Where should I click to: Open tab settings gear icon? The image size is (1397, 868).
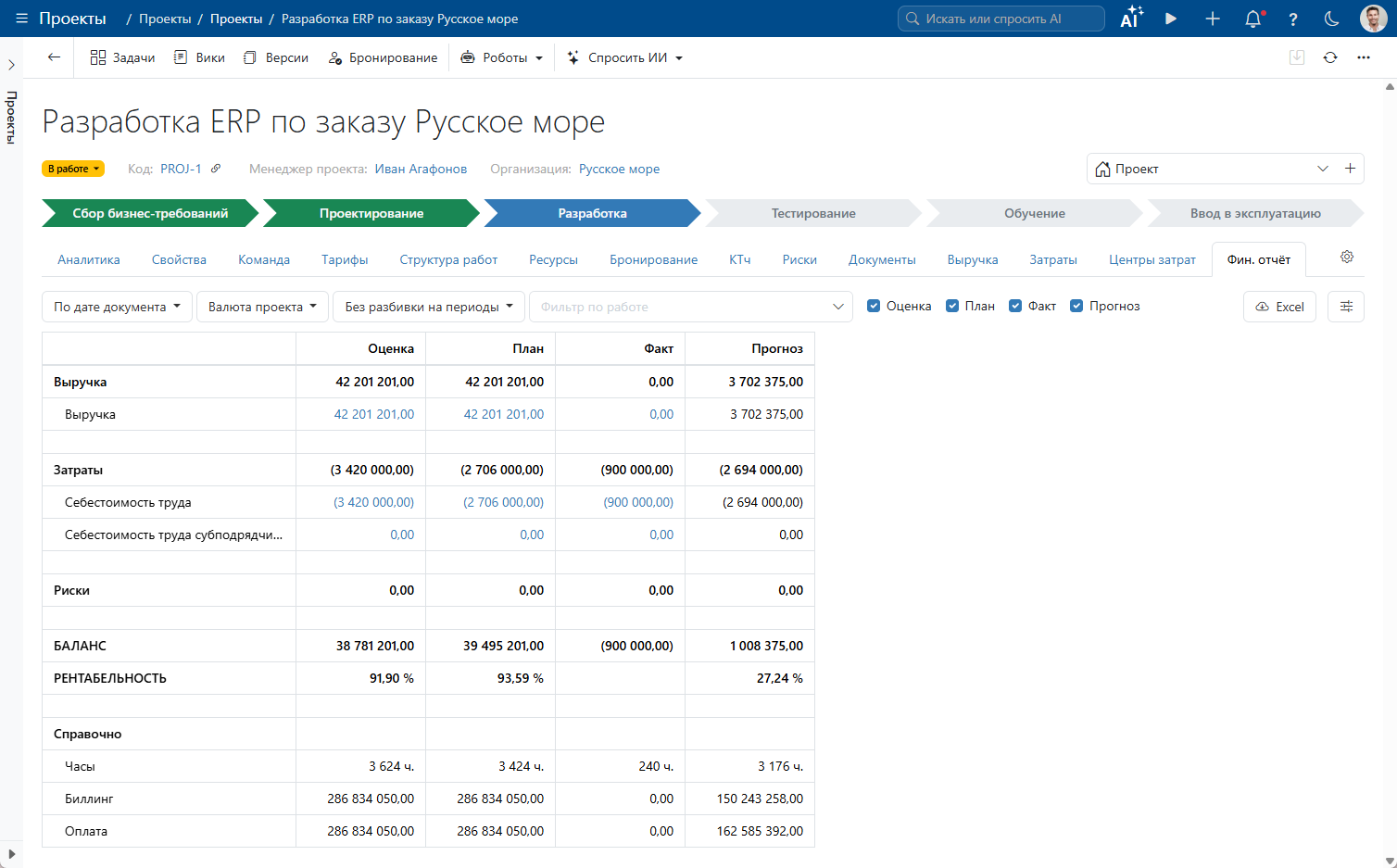click(1347, 257)
